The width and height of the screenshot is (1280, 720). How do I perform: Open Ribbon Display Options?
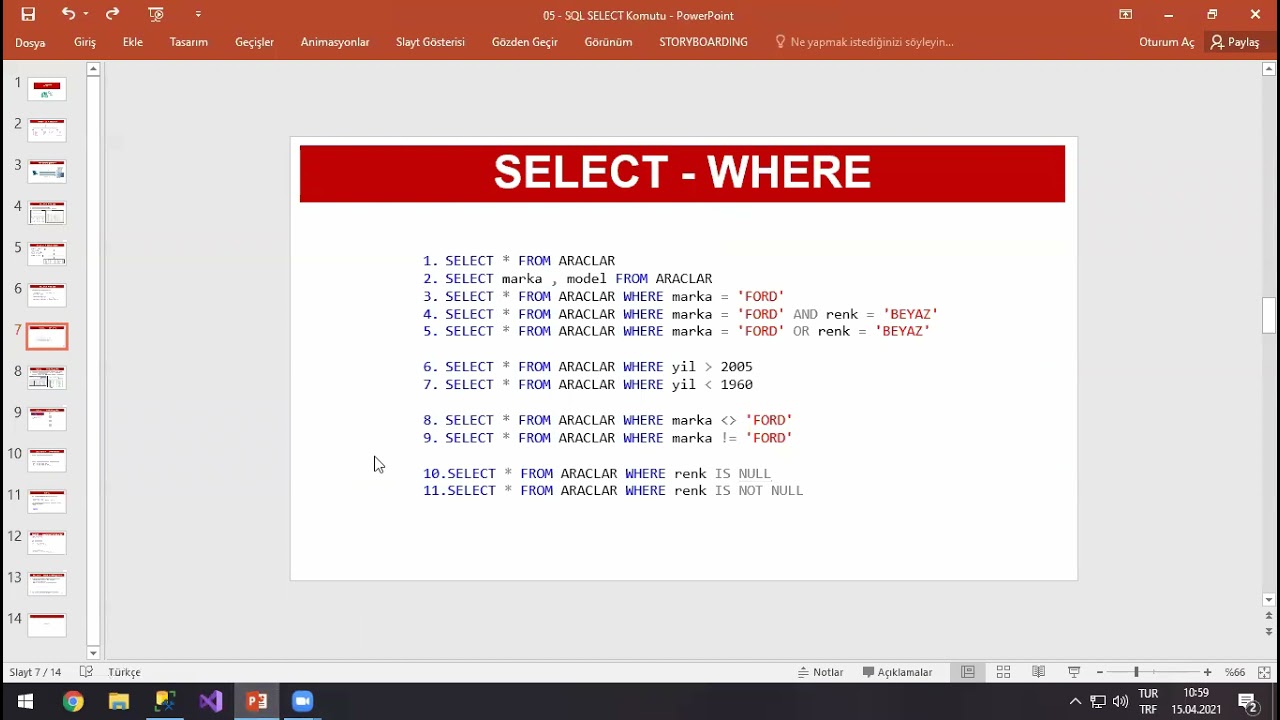(1126, 15)
